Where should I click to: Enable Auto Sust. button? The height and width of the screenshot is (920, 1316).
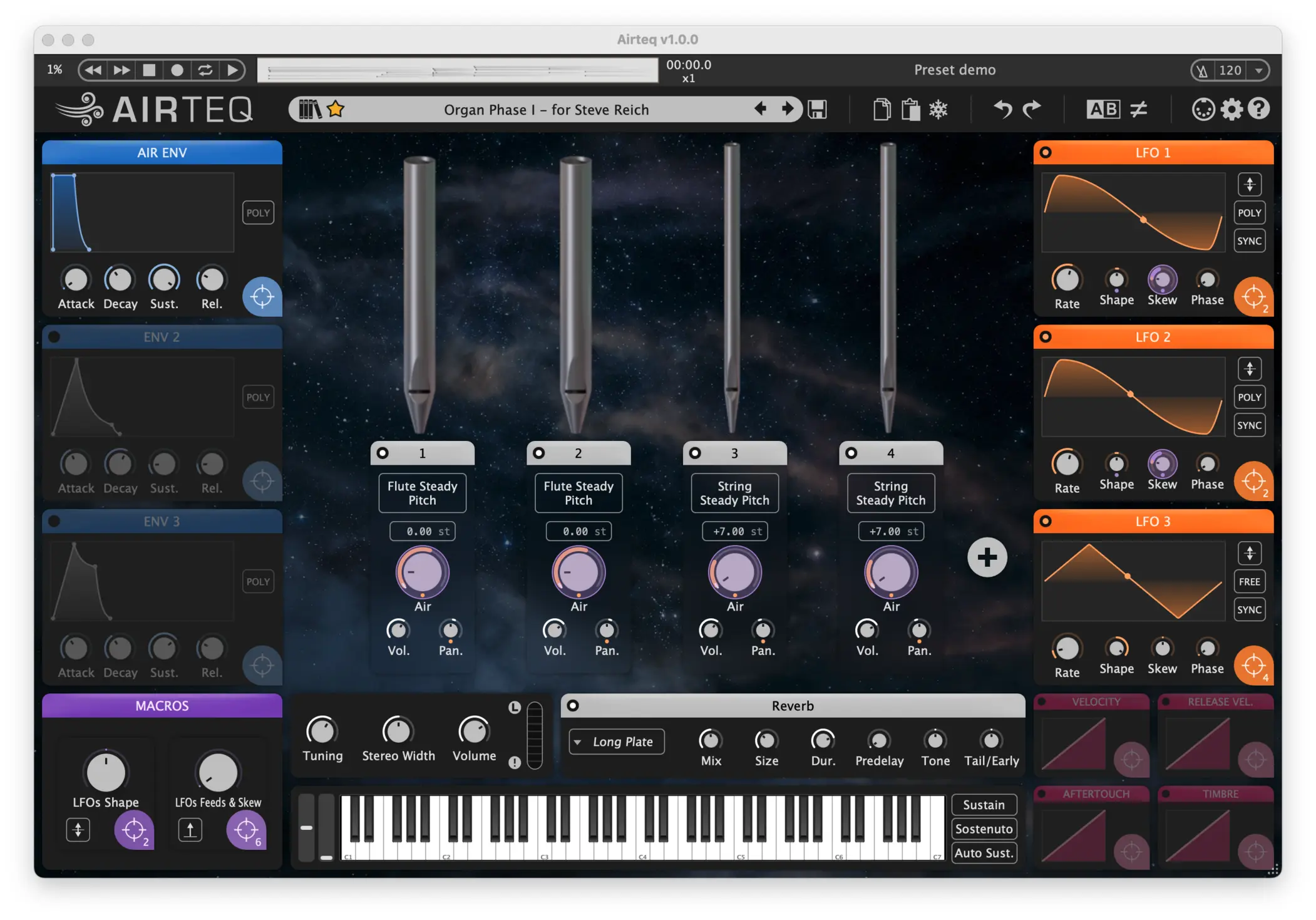coord(984,853)
